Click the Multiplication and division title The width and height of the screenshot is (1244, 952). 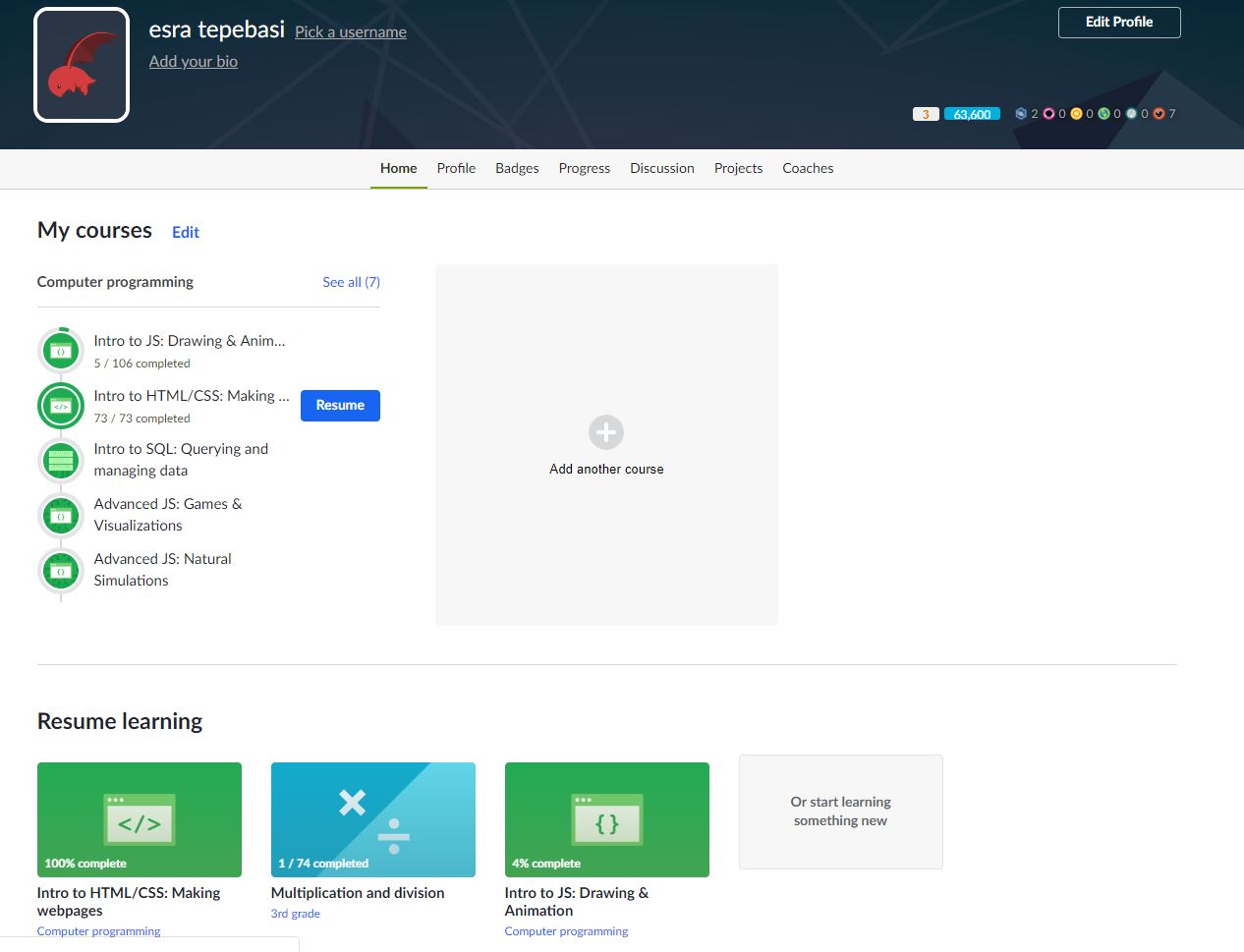(x=358, y=893)
